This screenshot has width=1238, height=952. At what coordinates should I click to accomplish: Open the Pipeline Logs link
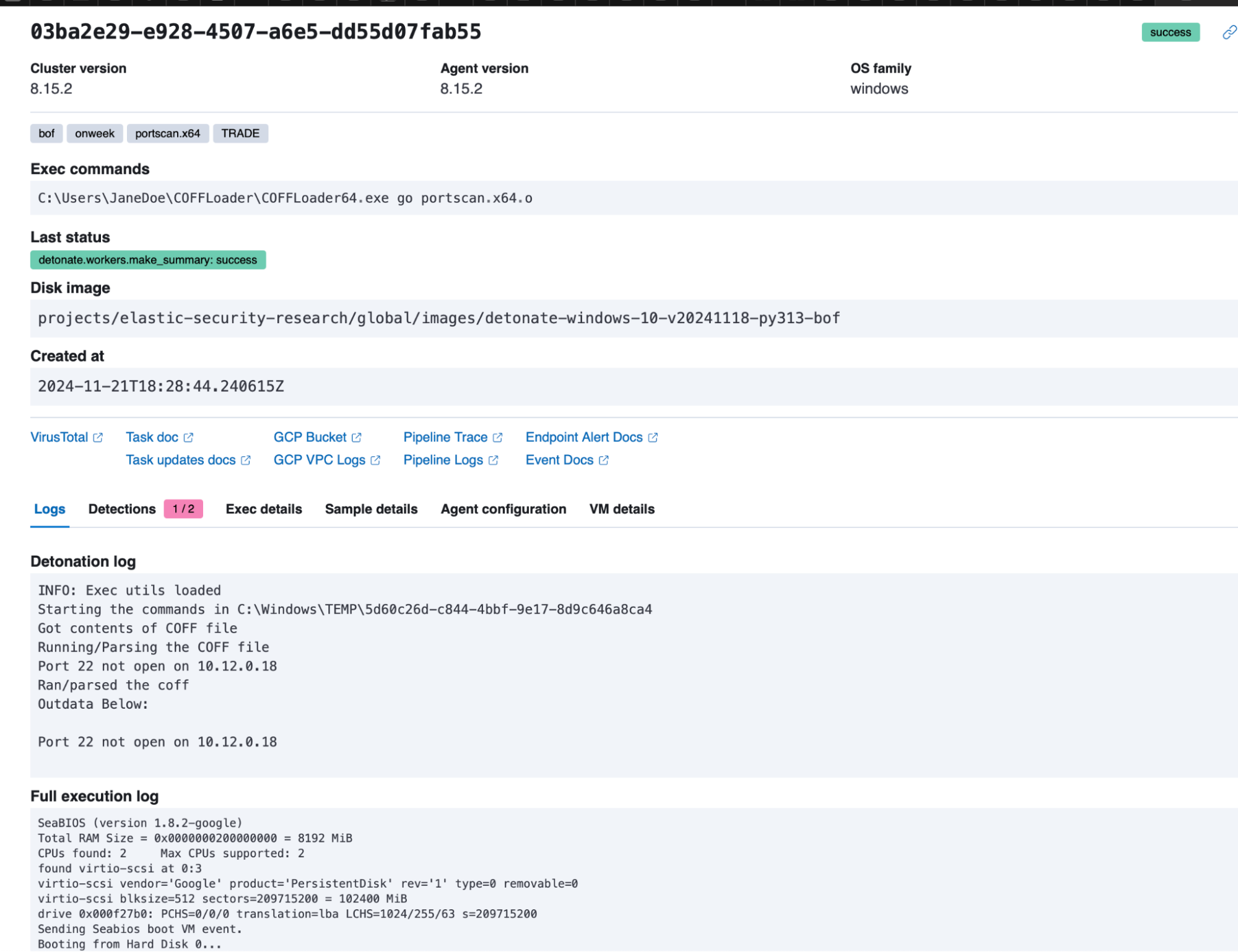(443, 460)
